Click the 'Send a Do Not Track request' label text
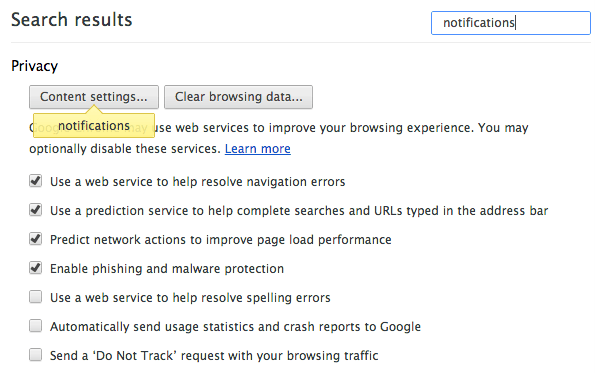This screenshot has height=373, width=595. (x=214, y=356)
